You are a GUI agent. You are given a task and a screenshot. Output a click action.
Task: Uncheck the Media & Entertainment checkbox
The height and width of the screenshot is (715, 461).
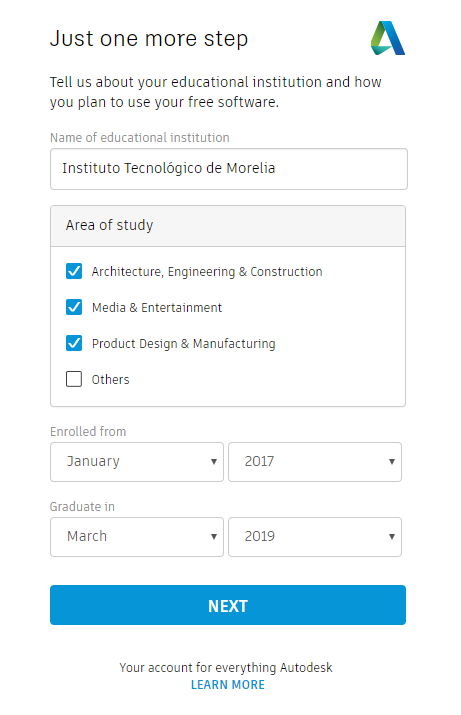coord(74,307)
